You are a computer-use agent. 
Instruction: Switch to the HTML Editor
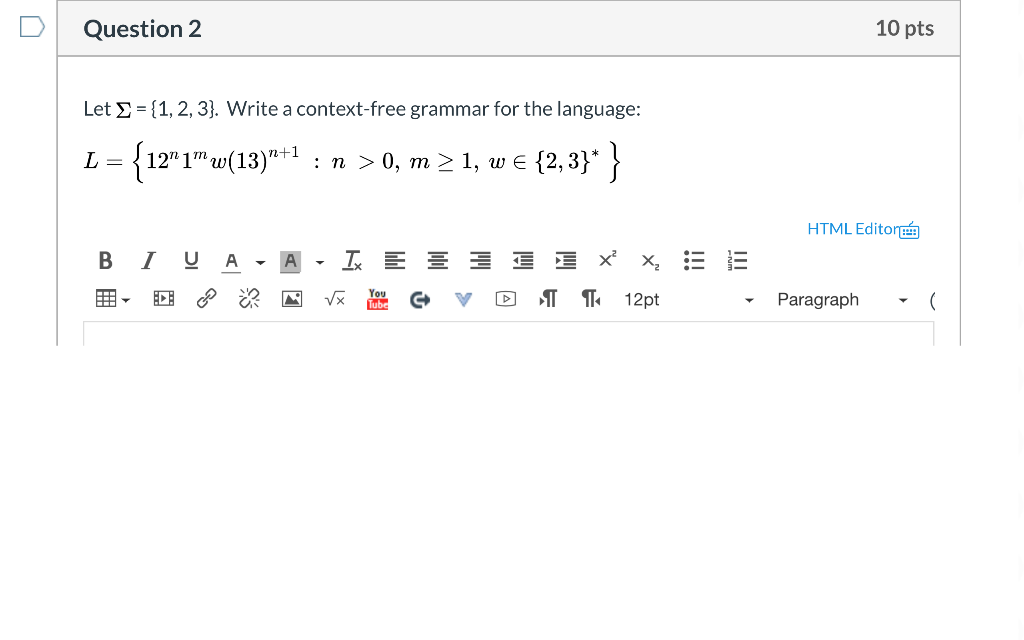pyautogui.click(x=853, y=229)
